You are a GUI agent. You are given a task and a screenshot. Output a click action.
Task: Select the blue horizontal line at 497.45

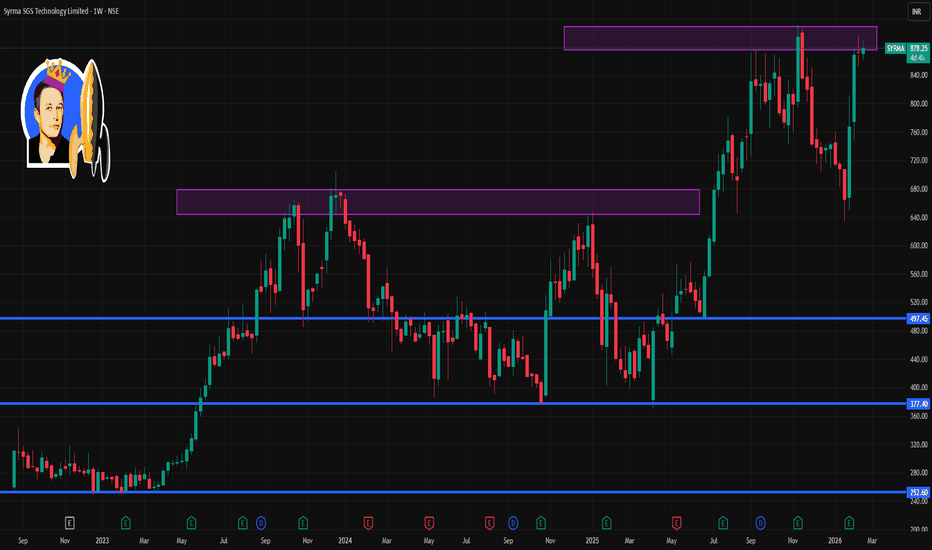click(452, 319)
